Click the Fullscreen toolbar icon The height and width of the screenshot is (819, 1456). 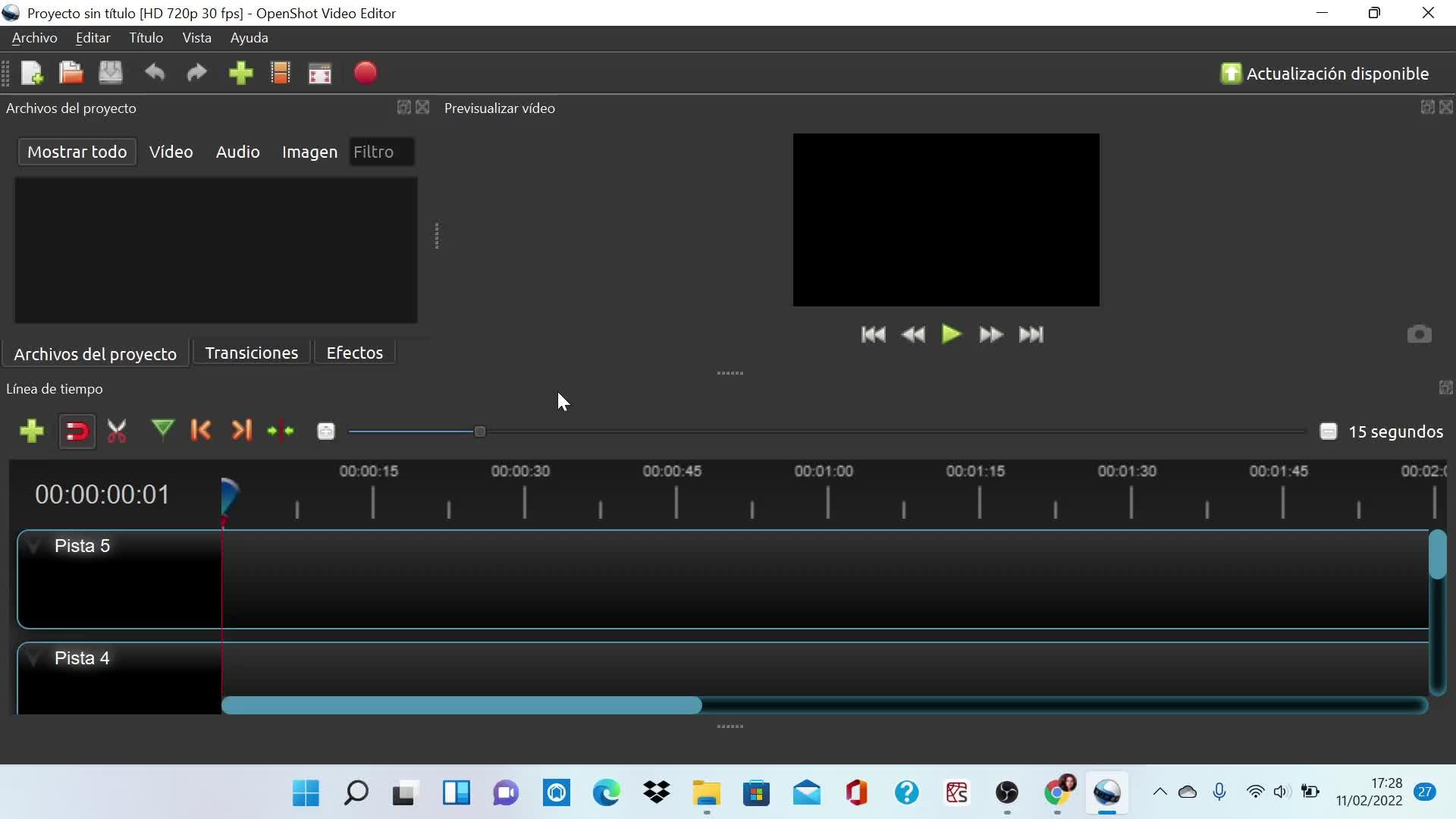pyautogui.click(x=320, y=74)
